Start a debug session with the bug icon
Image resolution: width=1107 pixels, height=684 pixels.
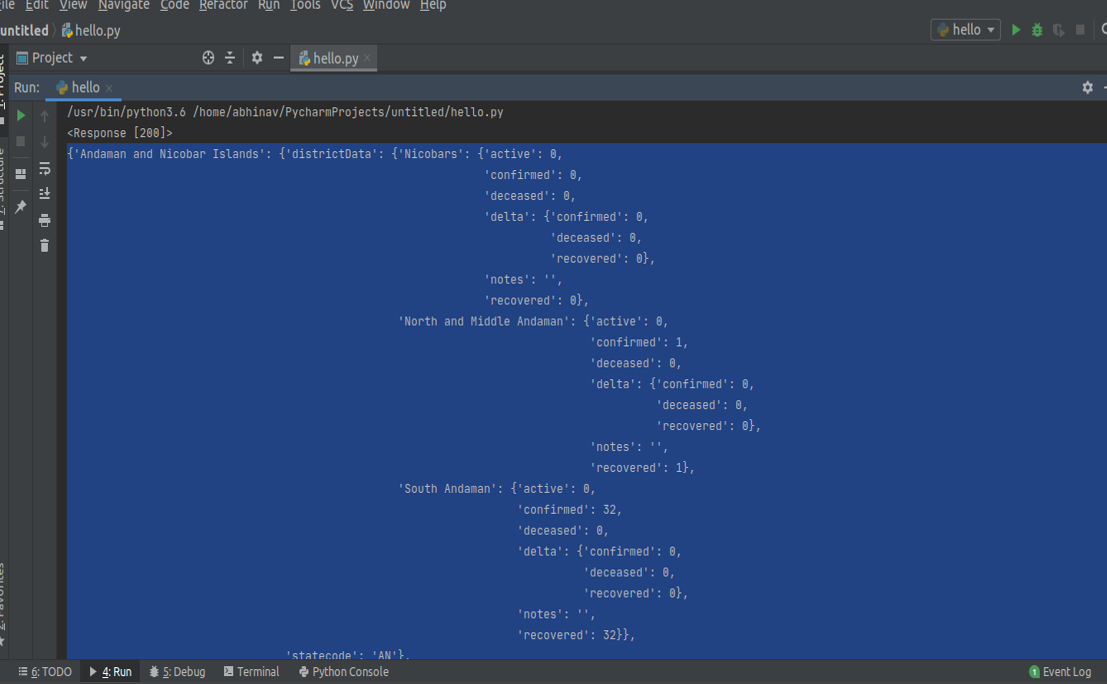(1037, 30)
